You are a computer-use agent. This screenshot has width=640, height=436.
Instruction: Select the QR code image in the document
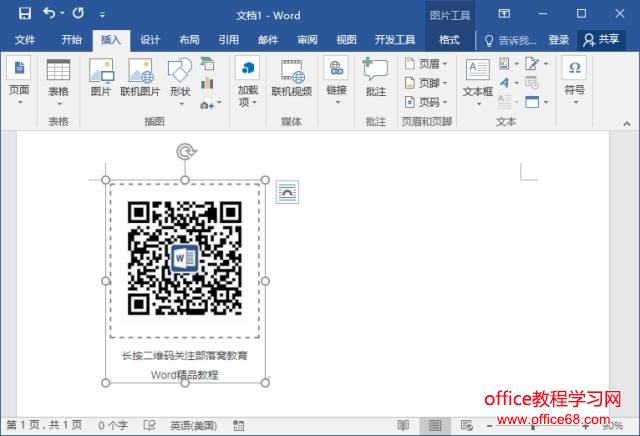click(184, 258)
